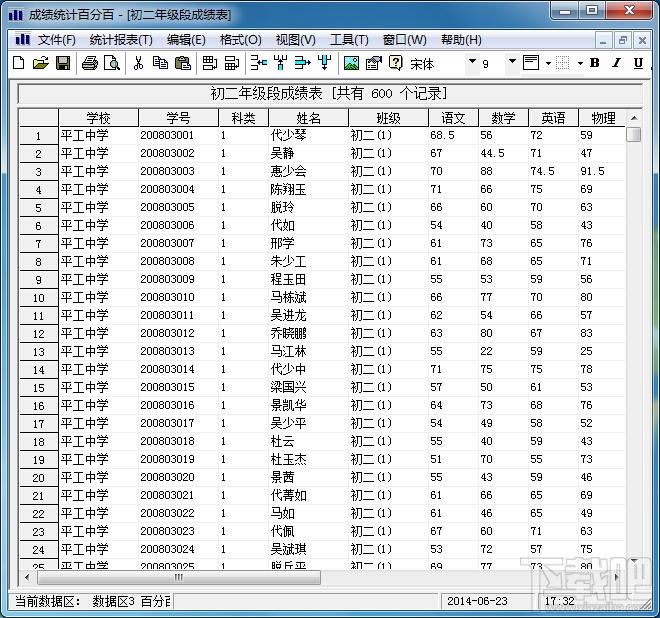Open the help question mark icon
The height and width of the screenshot is (618, 660).
[x=396, y=63]
